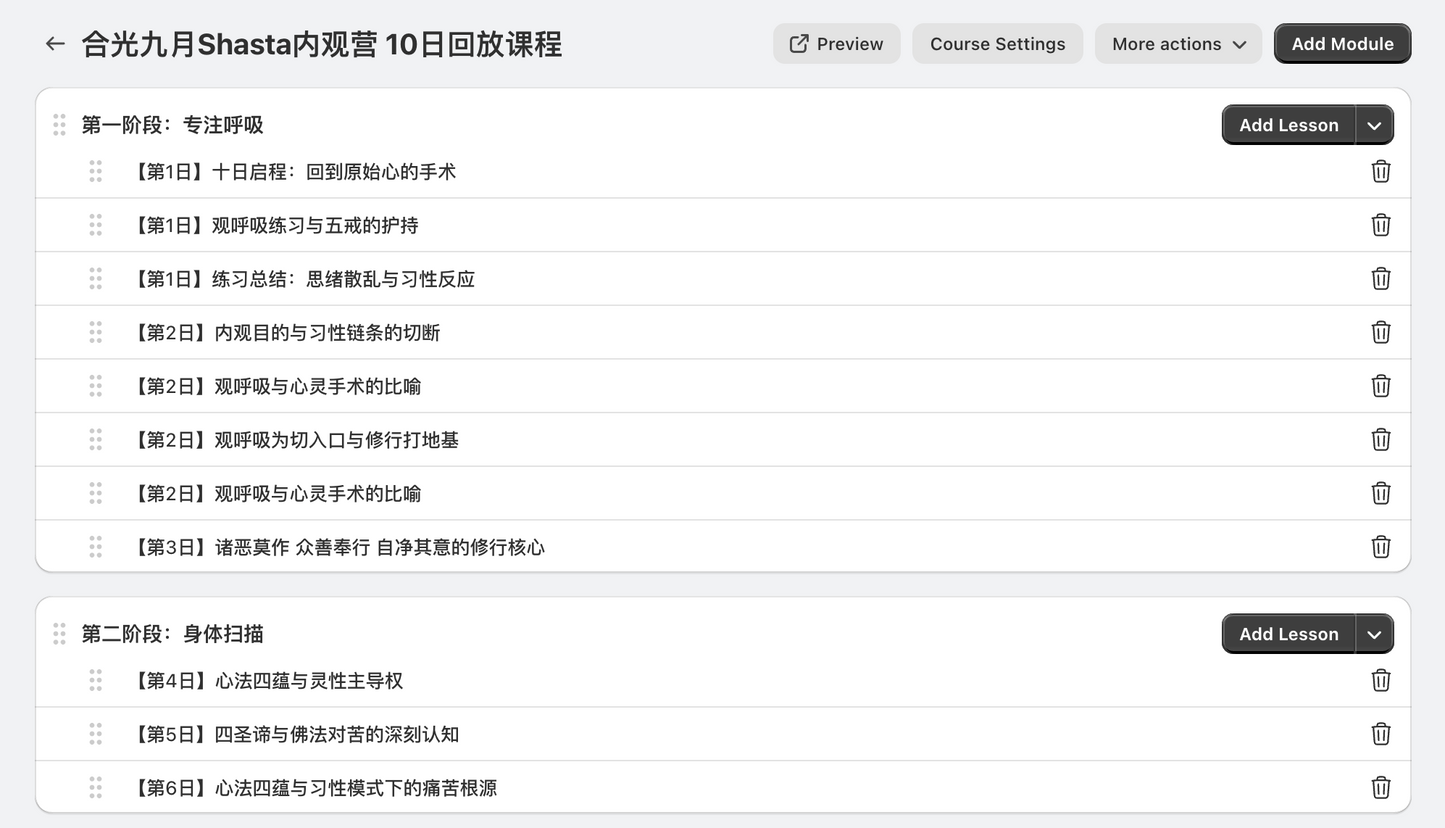The width and height of the screenshot is (1445, 828).
Task: Click drag handle for 十日启程：回到原始心的手术
Action: tap(95, 171)
